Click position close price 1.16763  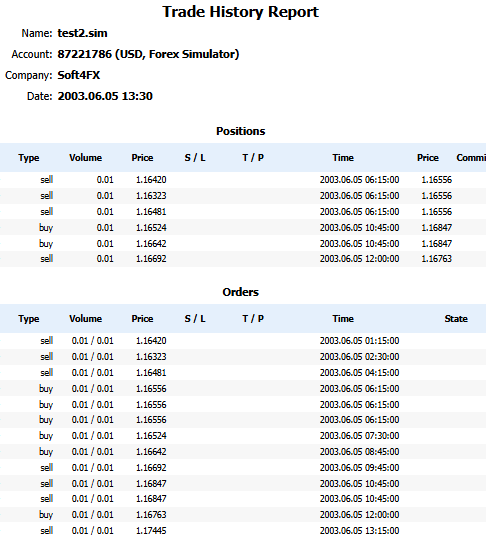(437, 259)
